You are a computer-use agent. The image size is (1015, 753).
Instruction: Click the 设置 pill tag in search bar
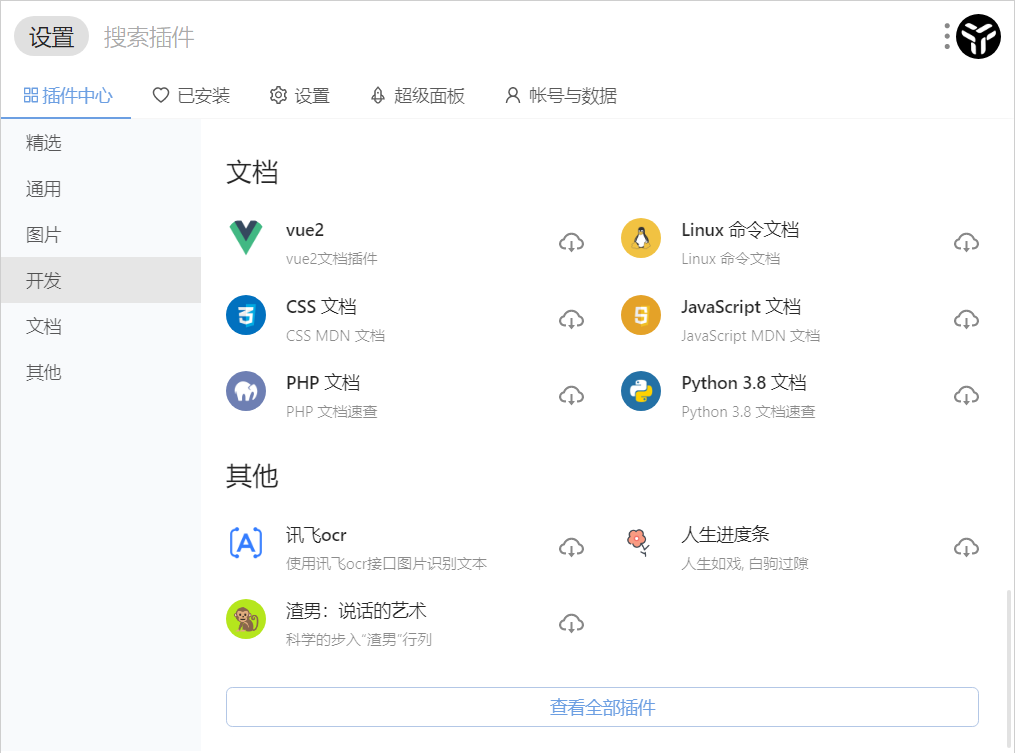click(51, 36)
